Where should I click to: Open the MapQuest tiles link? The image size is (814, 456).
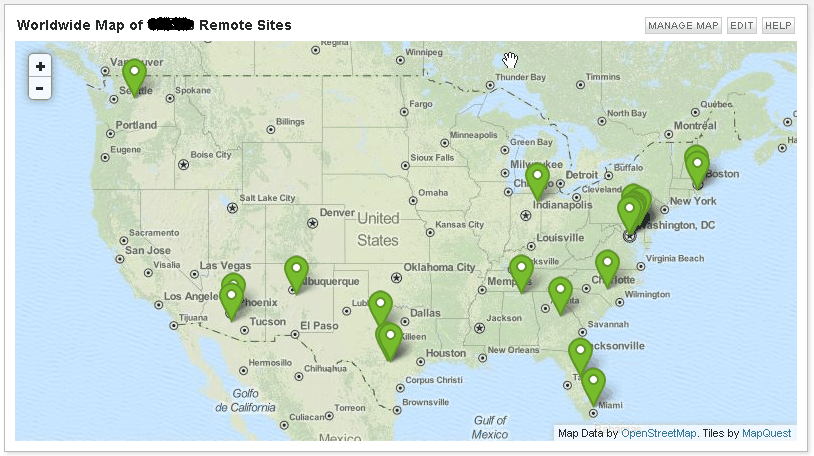766,433
